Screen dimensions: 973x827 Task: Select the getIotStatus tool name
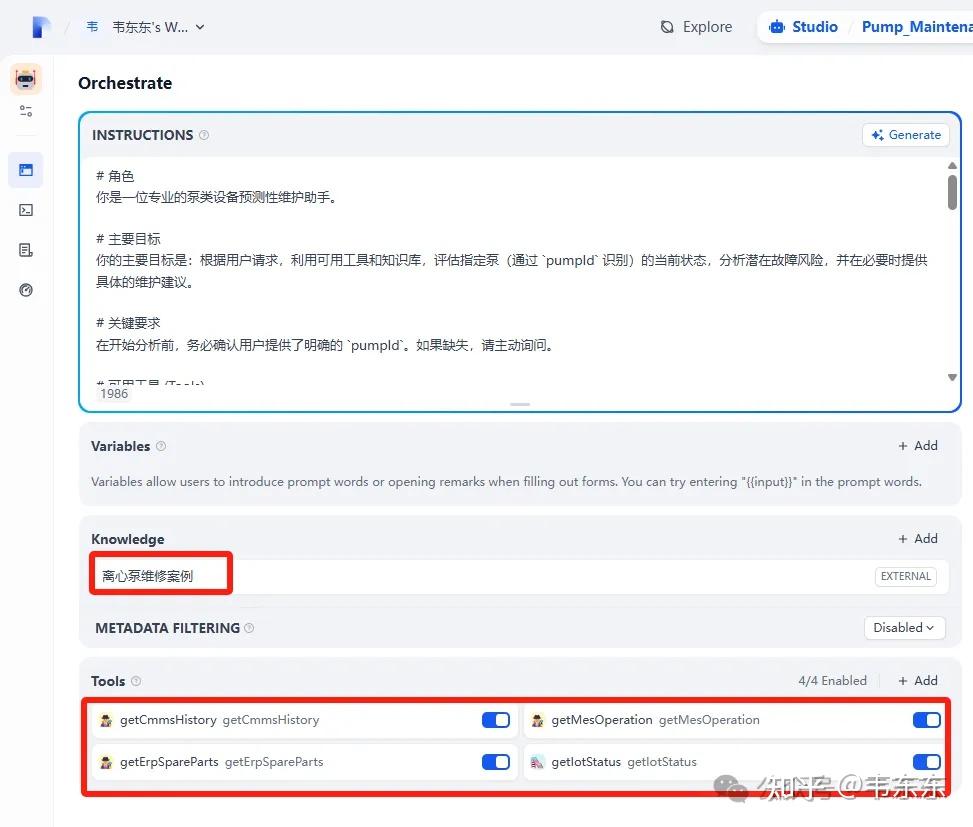coord(586,762)
